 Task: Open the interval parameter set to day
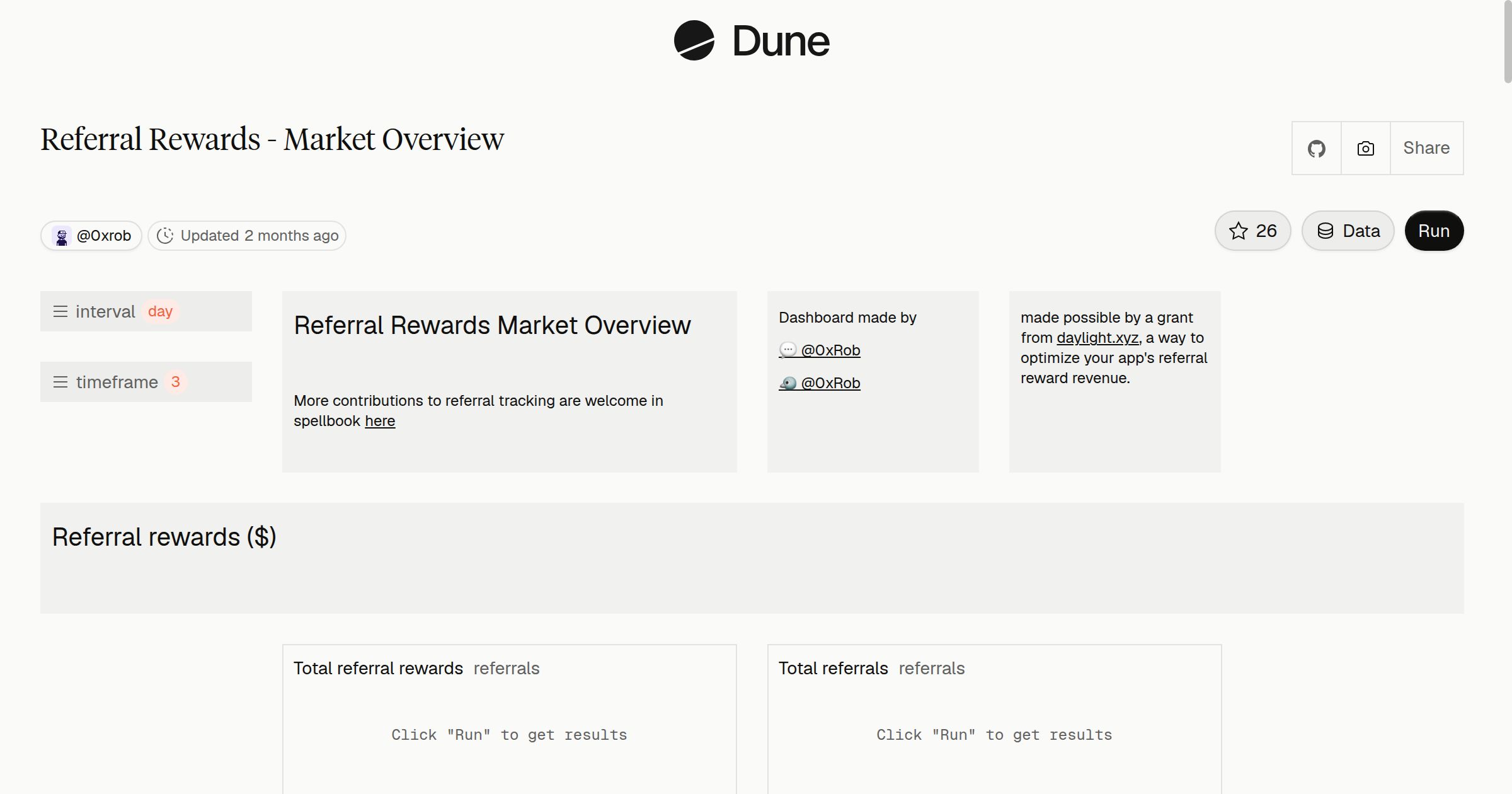146,311
